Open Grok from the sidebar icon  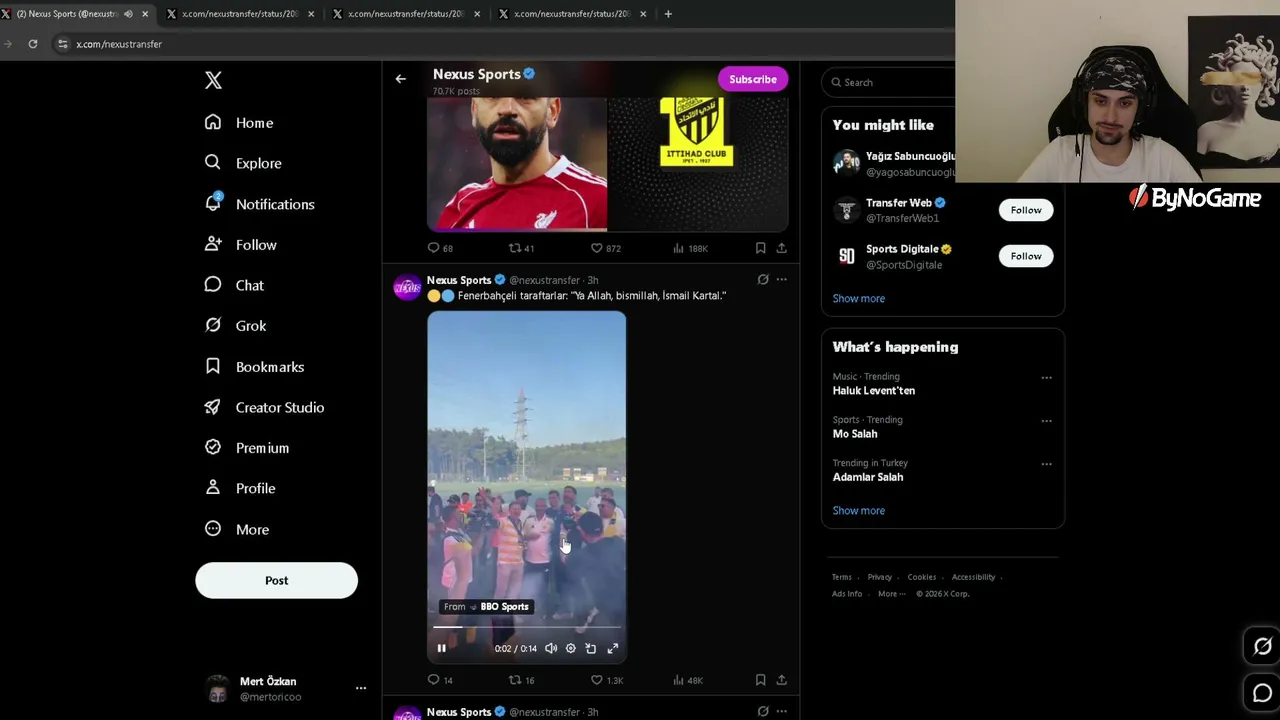pos(213,325)
